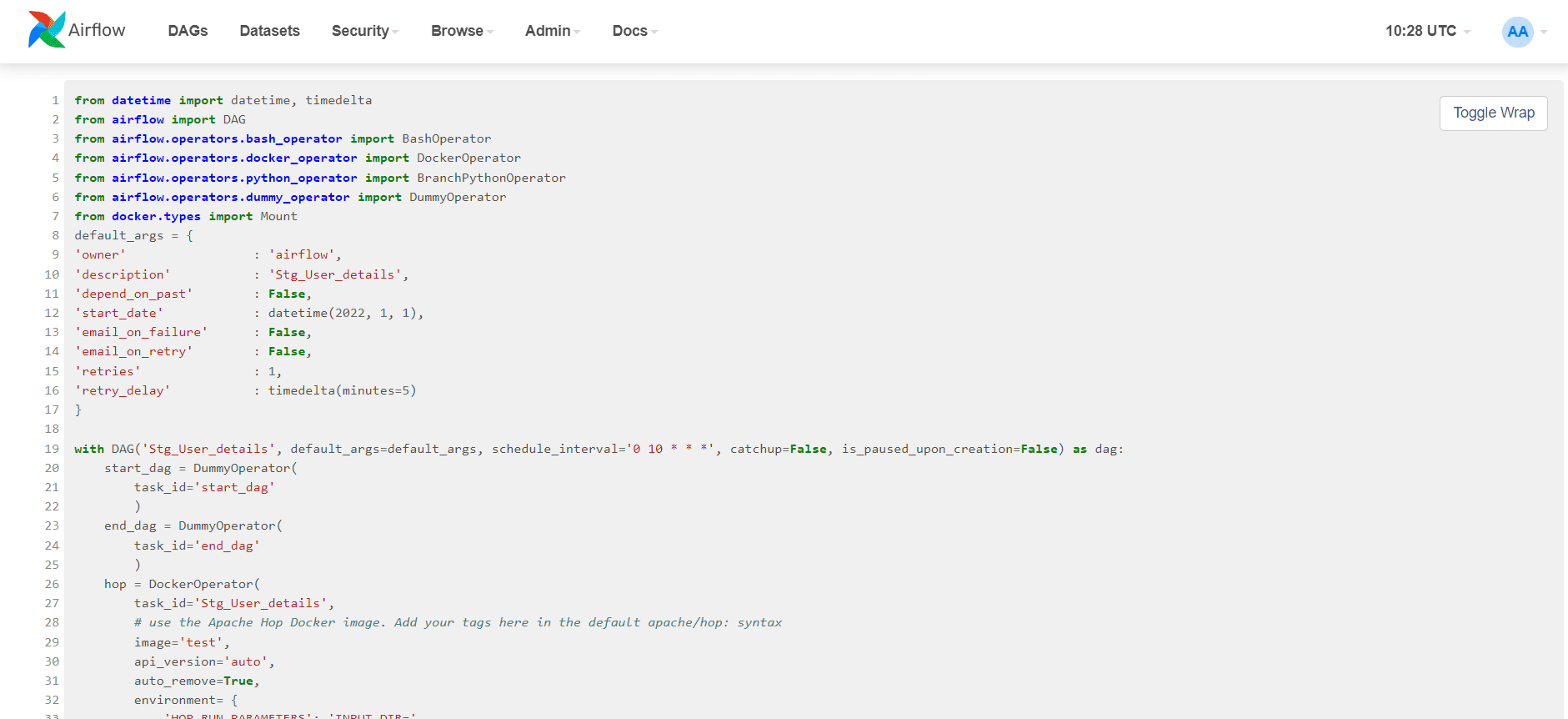
Task: Click the 'retry_delay' key in default_args
Action: tap(123, 390)
